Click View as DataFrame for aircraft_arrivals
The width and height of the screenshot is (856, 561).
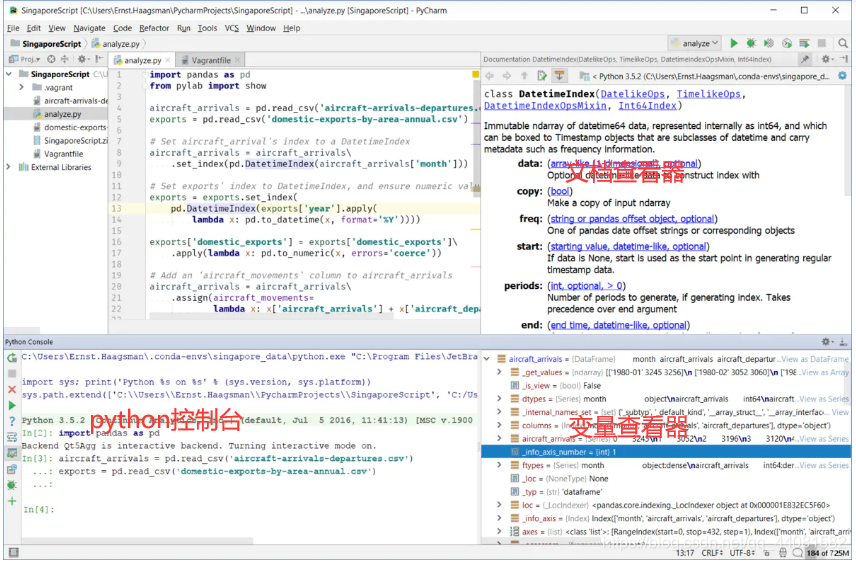click(x=815, y=359)
